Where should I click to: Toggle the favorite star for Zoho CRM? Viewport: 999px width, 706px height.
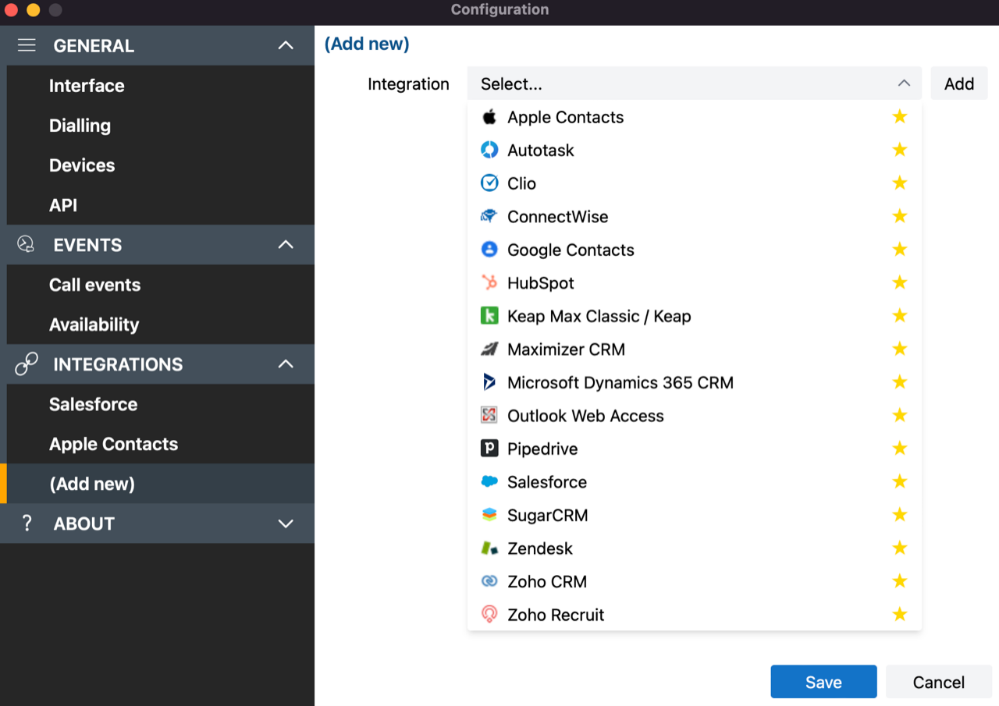tap(900, 580)
